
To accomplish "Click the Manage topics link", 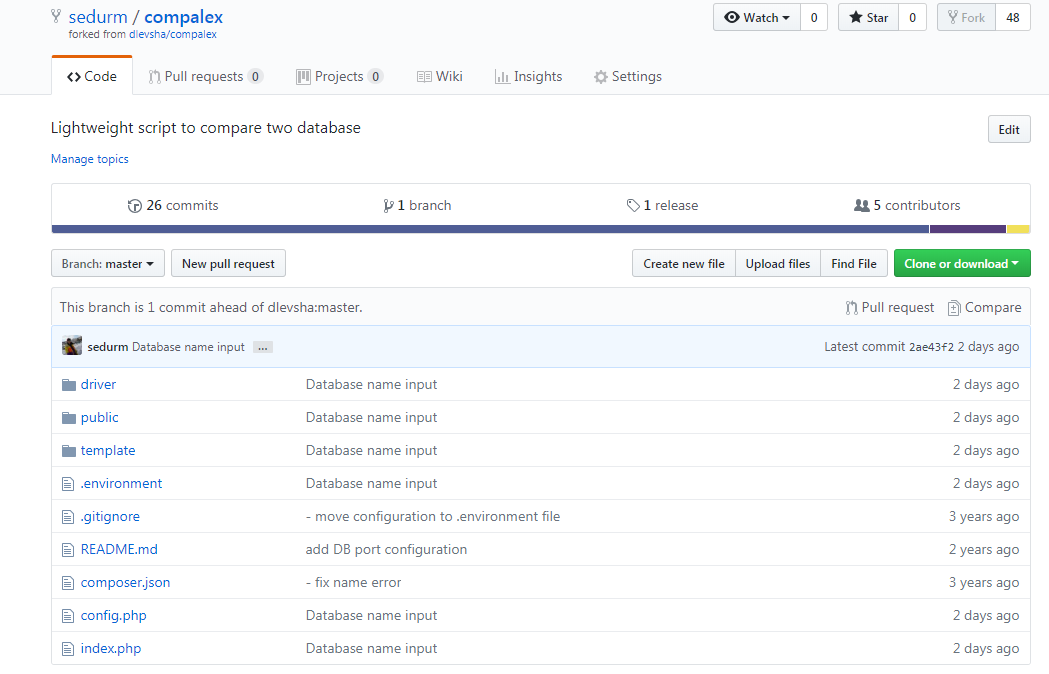I will coord(90,159).
